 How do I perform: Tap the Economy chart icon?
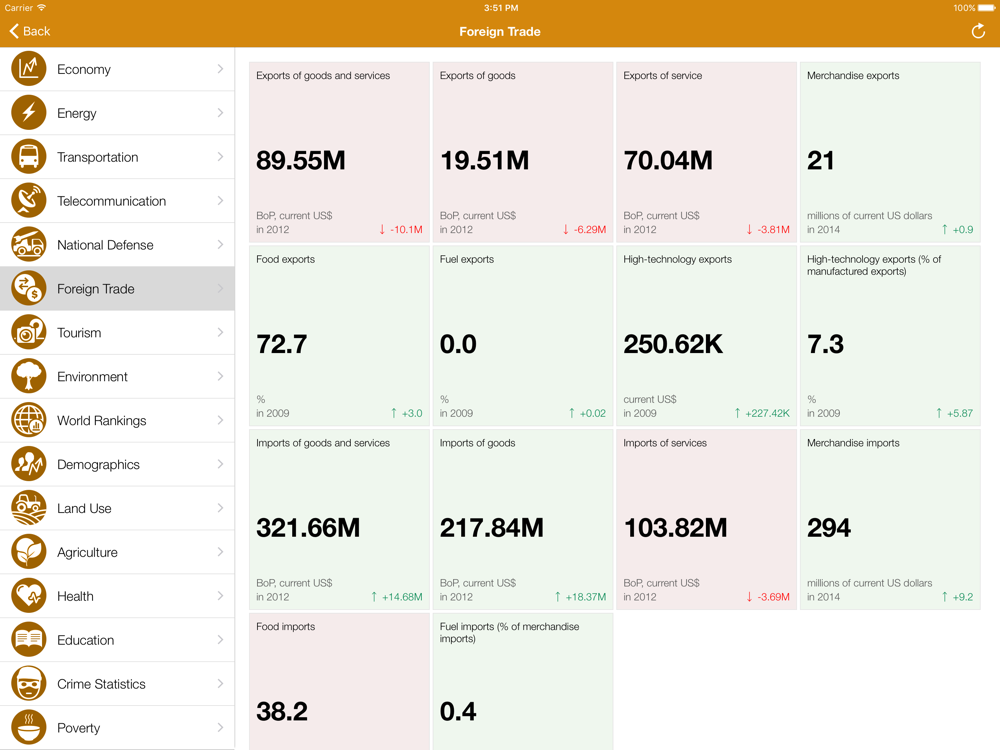(29, 69)
